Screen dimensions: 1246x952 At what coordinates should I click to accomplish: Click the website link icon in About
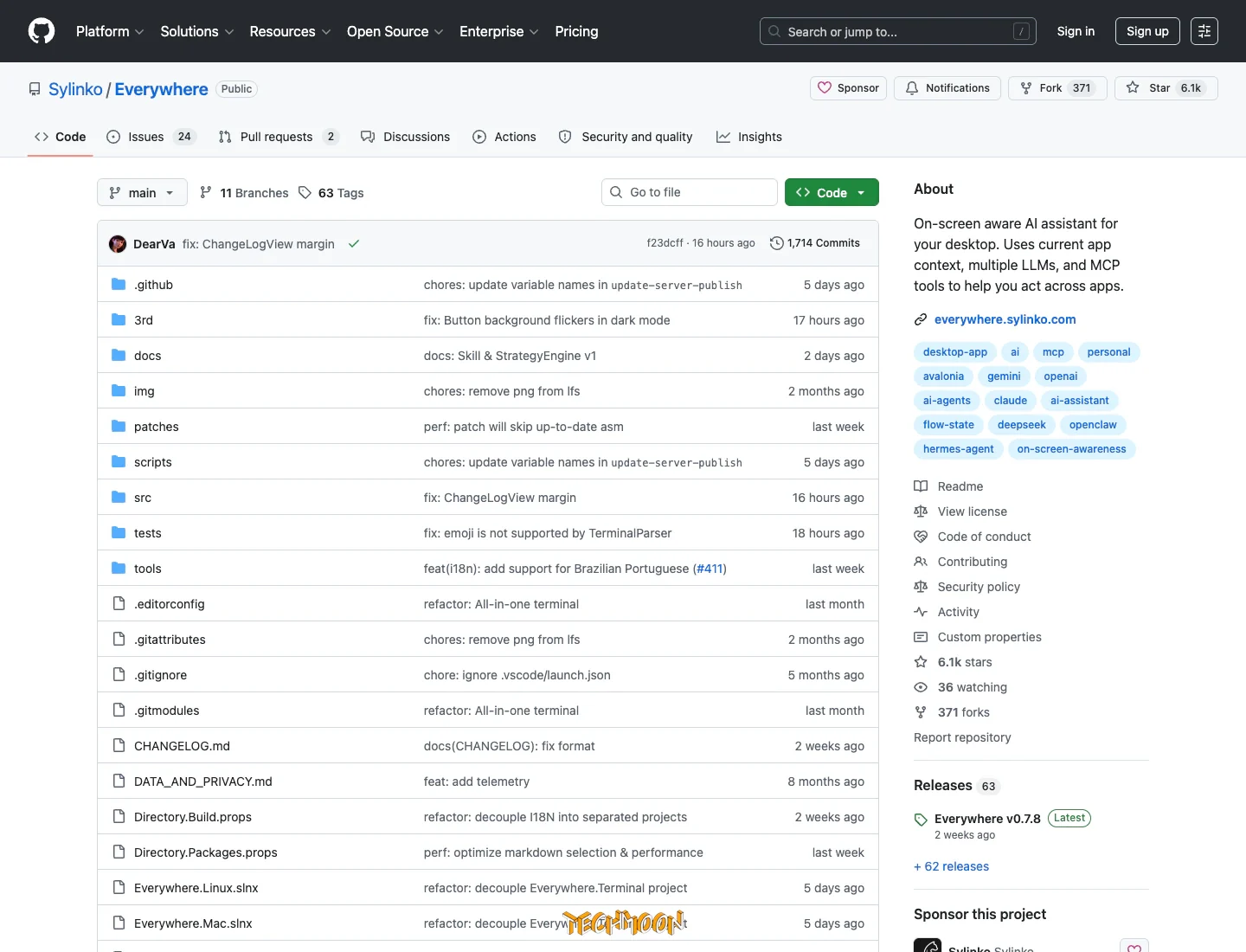[921, 319]
